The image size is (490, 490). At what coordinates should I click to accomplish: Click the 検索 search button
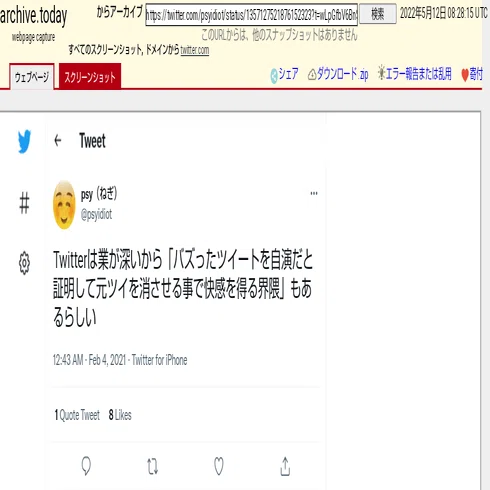(378, 14)
